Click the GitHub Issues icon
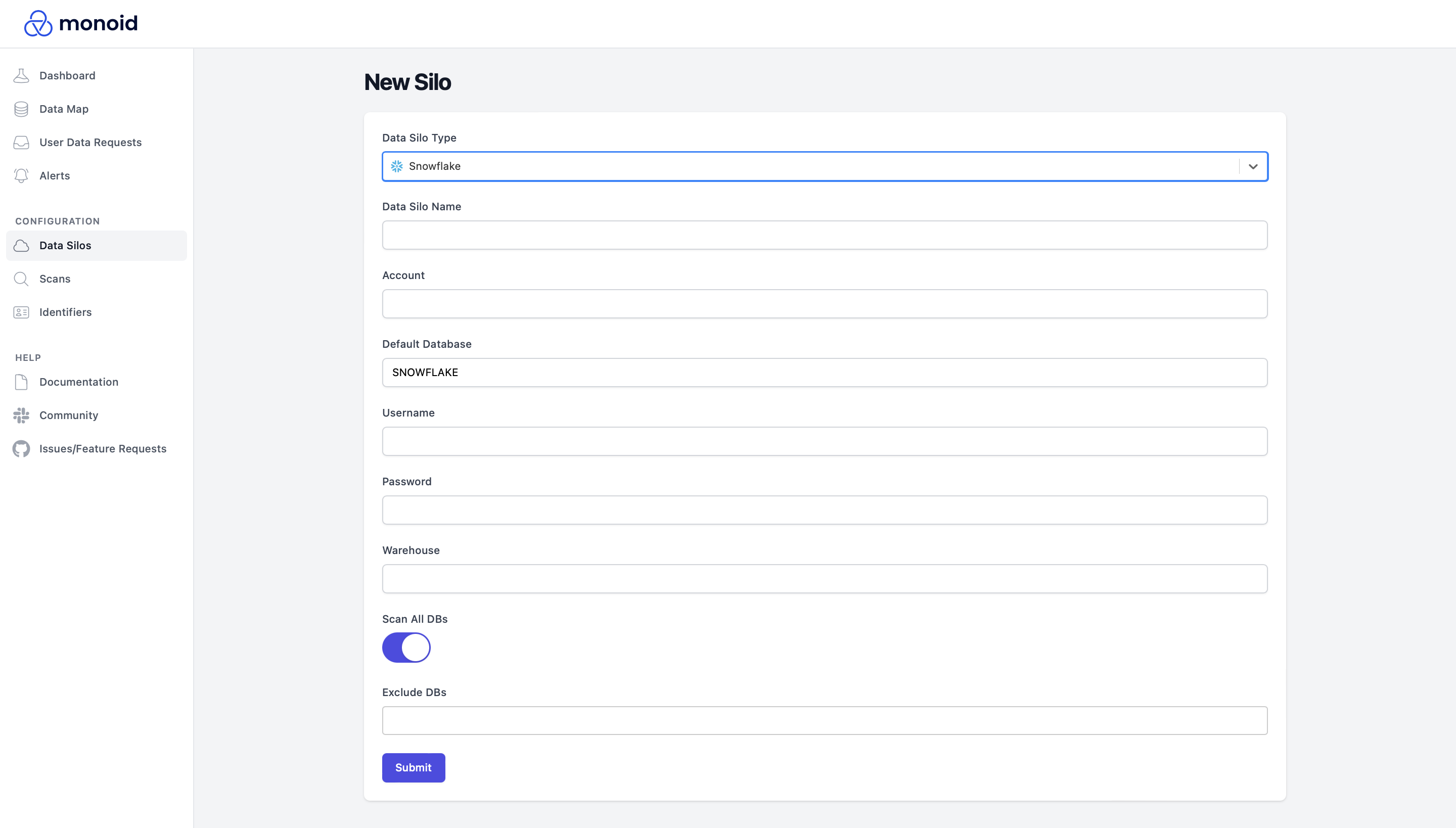The width and height of the screenshot is (1456, 828). tap(21, 449)
